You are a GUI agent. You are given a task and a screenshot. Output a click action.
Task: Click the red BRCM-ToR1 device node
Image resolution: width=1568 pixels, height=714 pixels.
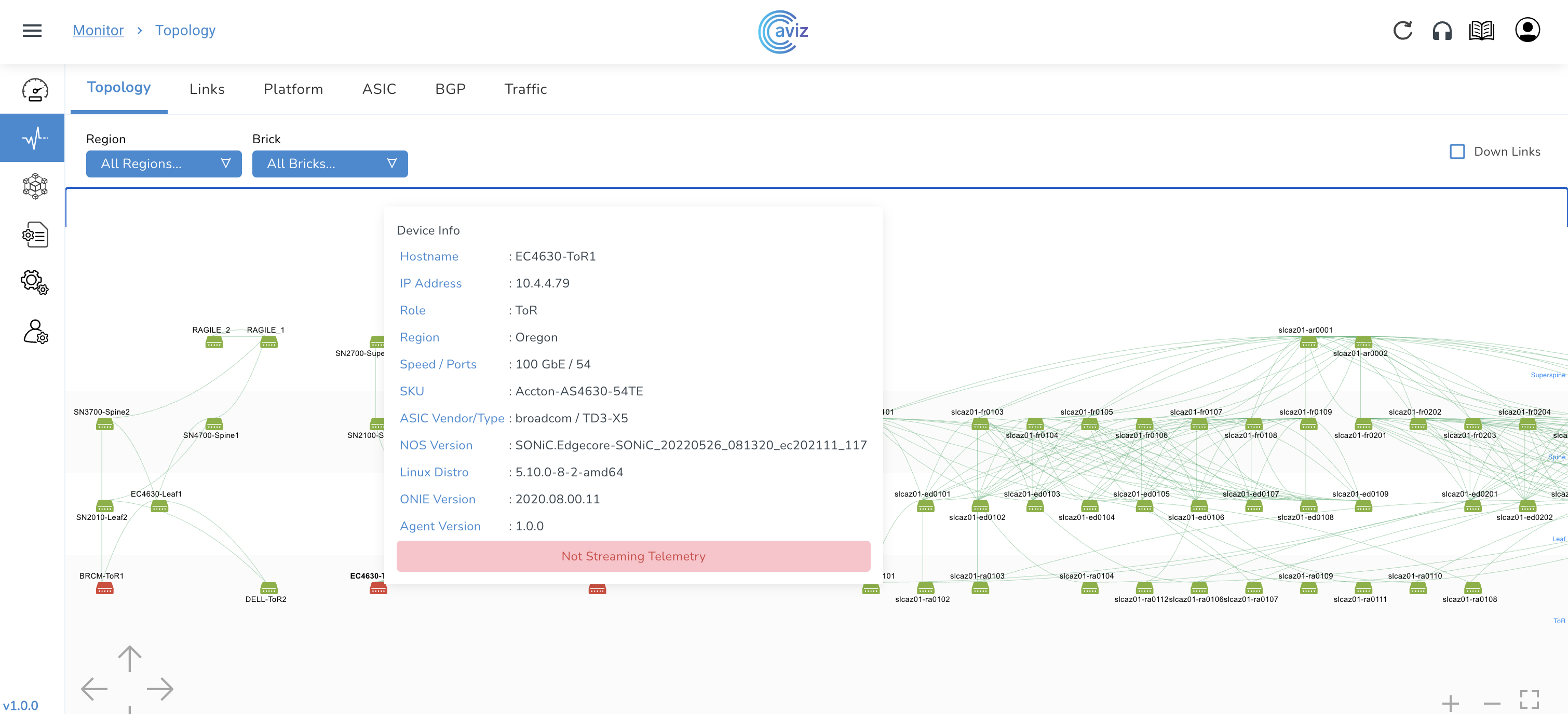pyautogui.click(x=105, y=588)
